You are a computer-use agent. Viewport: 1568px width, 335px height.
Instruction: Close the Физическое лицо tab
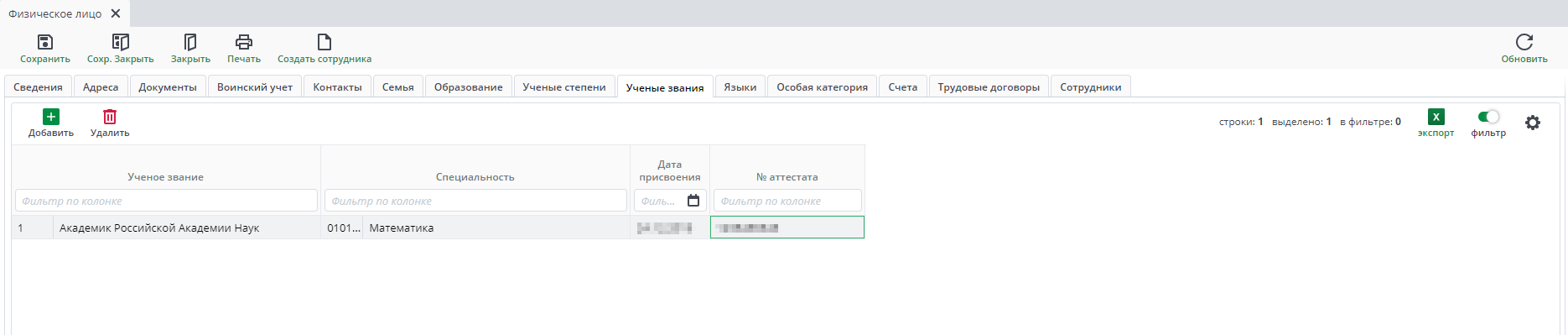point(116,13)
